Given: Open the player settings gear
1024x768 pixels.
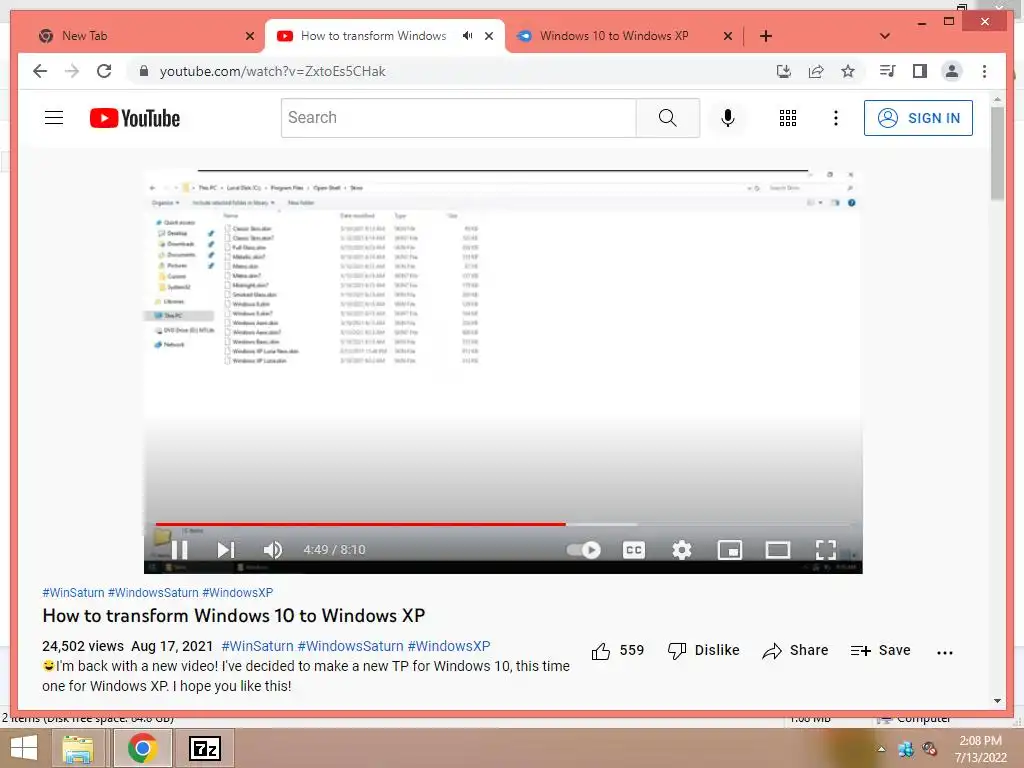Looking at the screenshot, I should pos(682,550).
